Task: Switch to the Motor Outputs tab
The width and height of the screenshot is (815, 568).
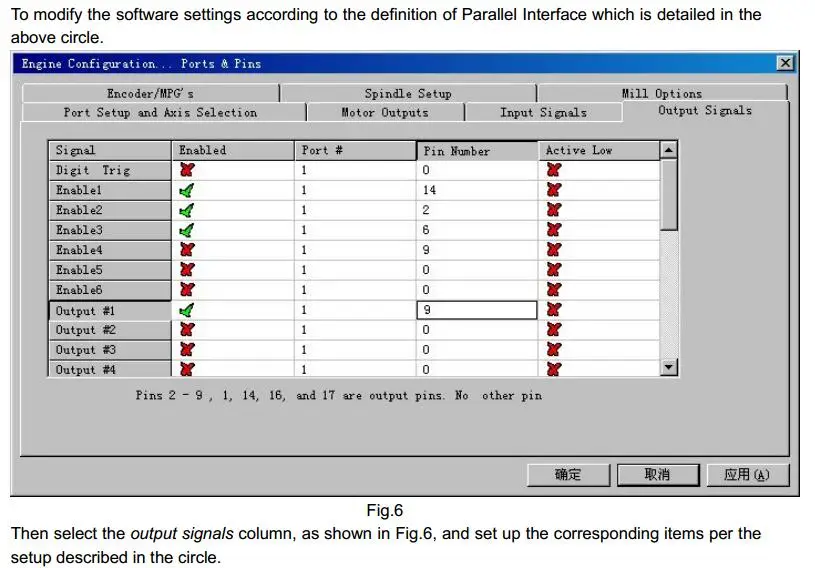Action: (x=384, y=113)
